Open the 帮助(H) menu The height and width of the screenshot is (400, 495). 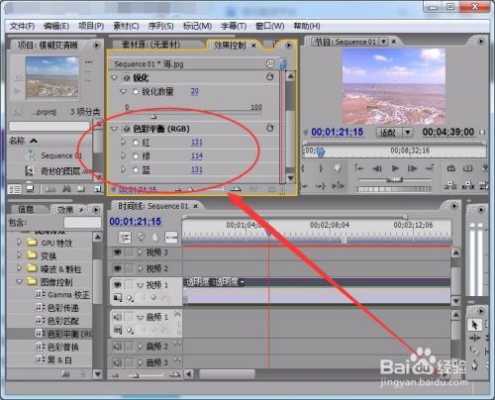306,26
